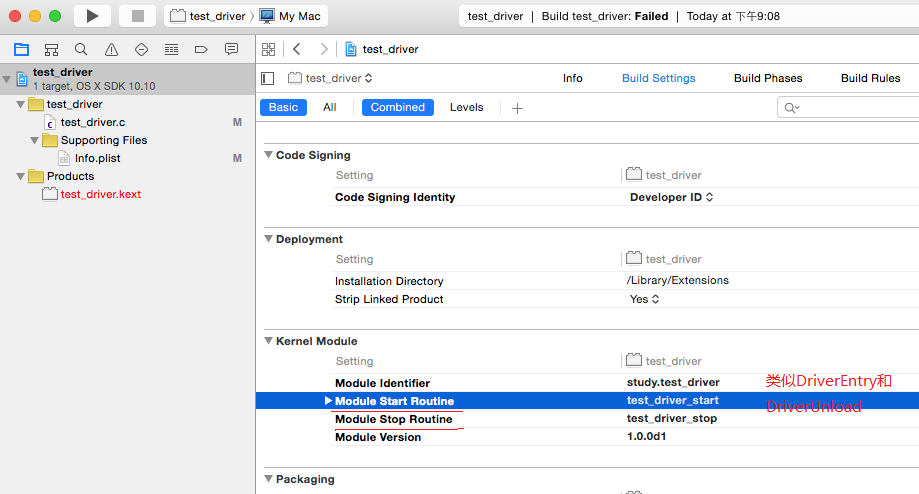Click the Run (play) button

(x=92, y=16)
